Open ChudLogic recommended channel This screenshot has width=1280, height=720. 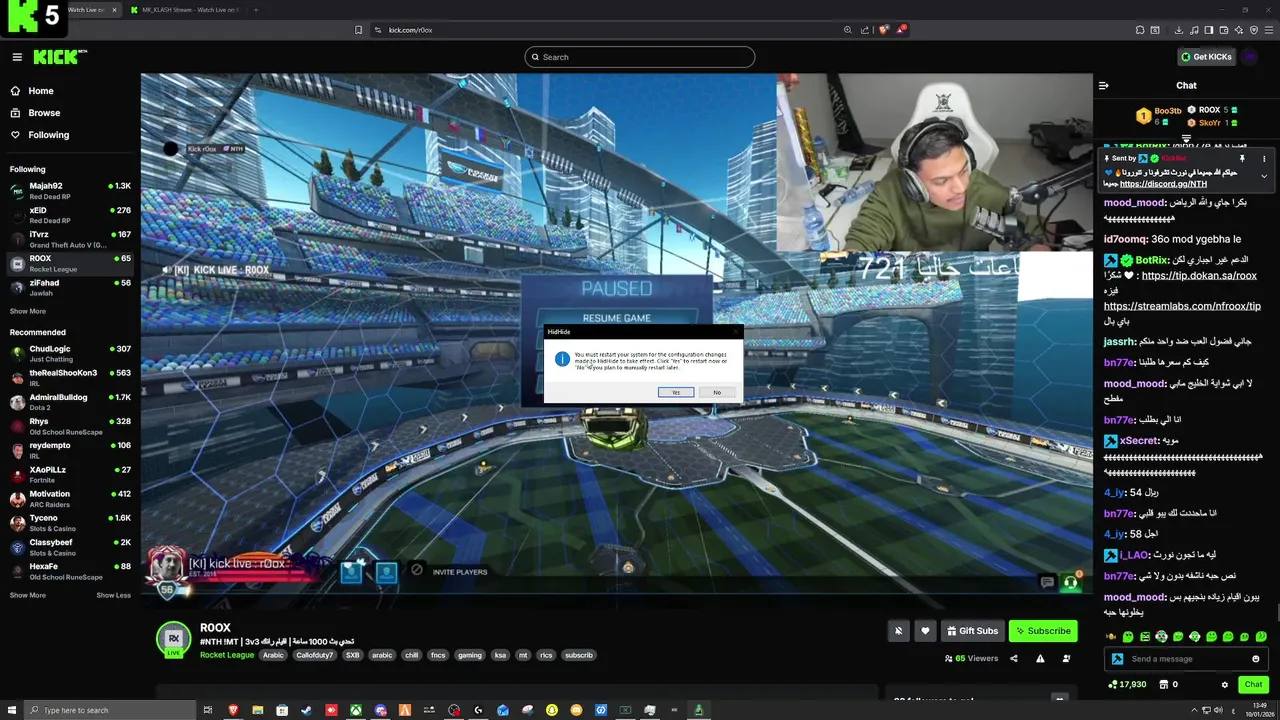(x=70, y=353)
